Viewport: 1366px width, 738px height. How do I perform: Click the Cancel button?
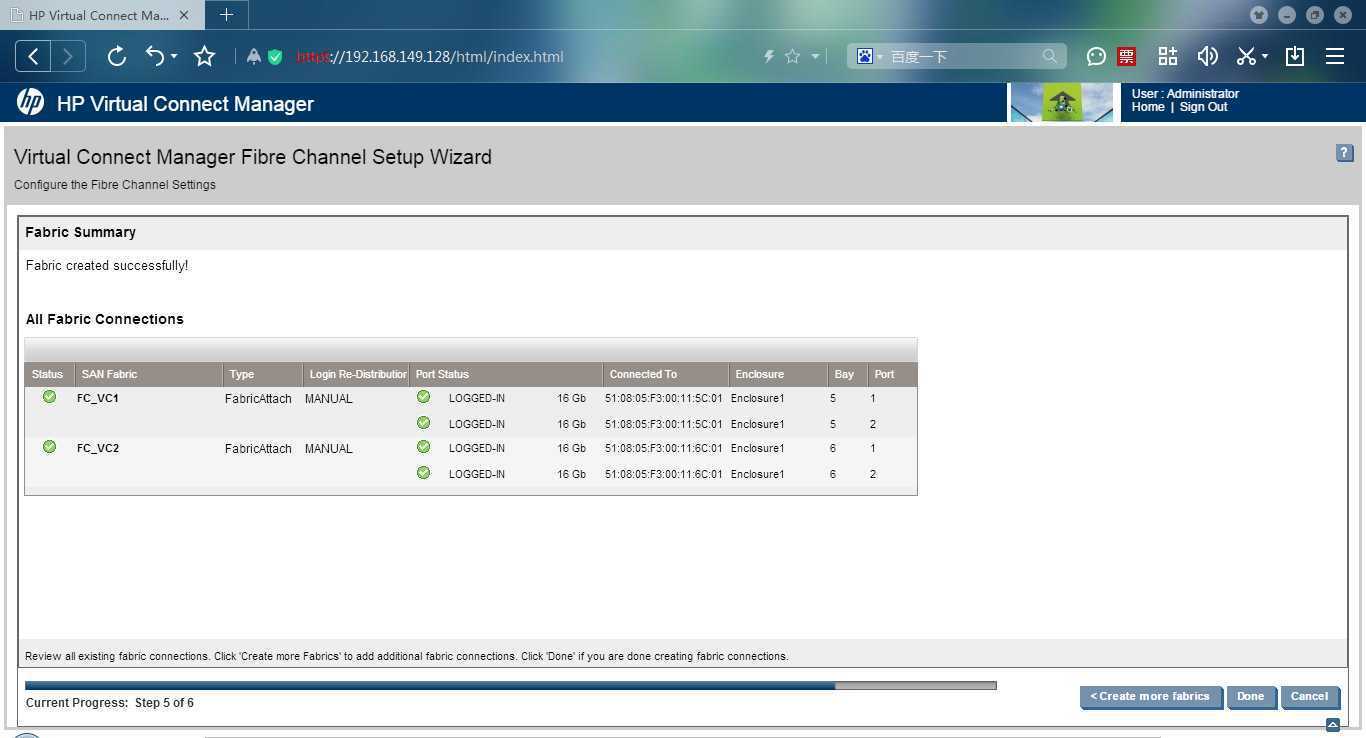(x=1309, y=697)
